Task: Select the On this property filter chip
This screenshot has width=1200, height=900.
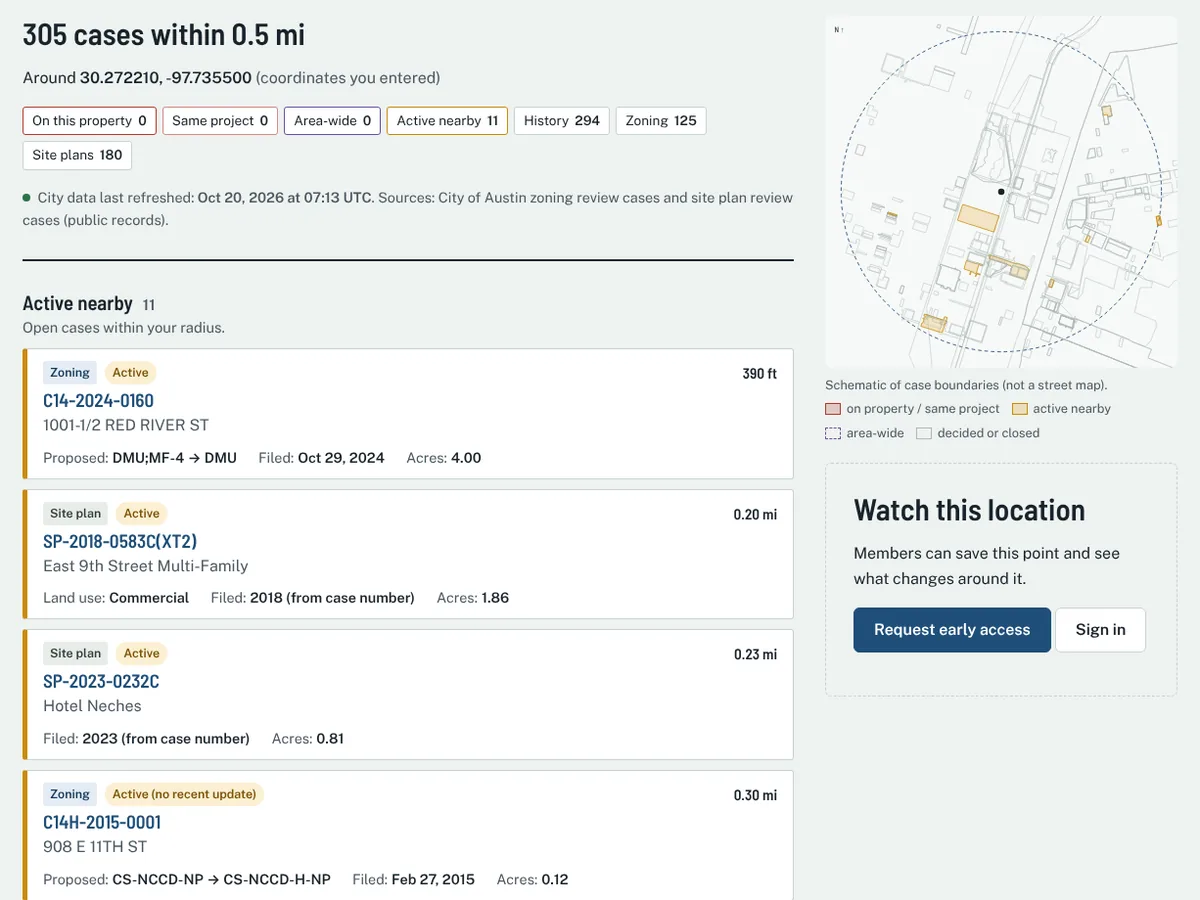Action: [89, 121]
